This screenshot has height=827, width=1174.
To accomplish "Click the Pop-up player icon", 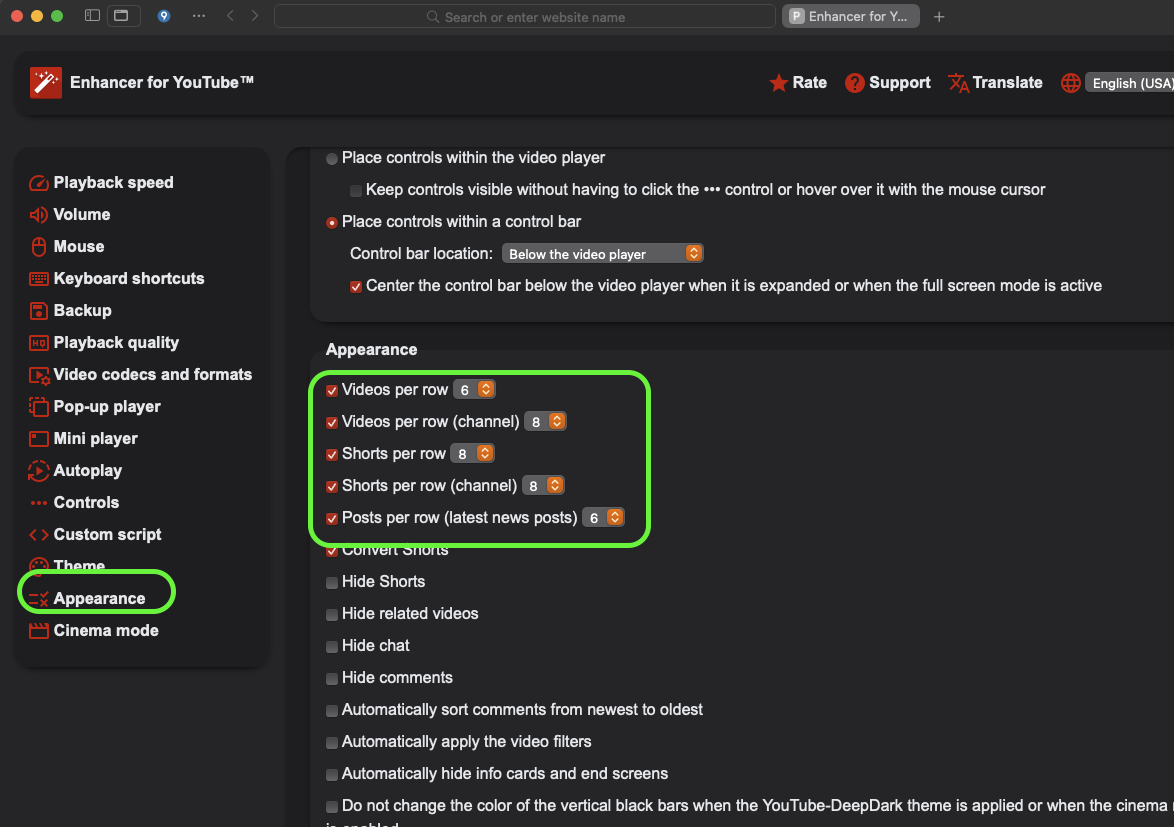I will (x=39, y=407).
